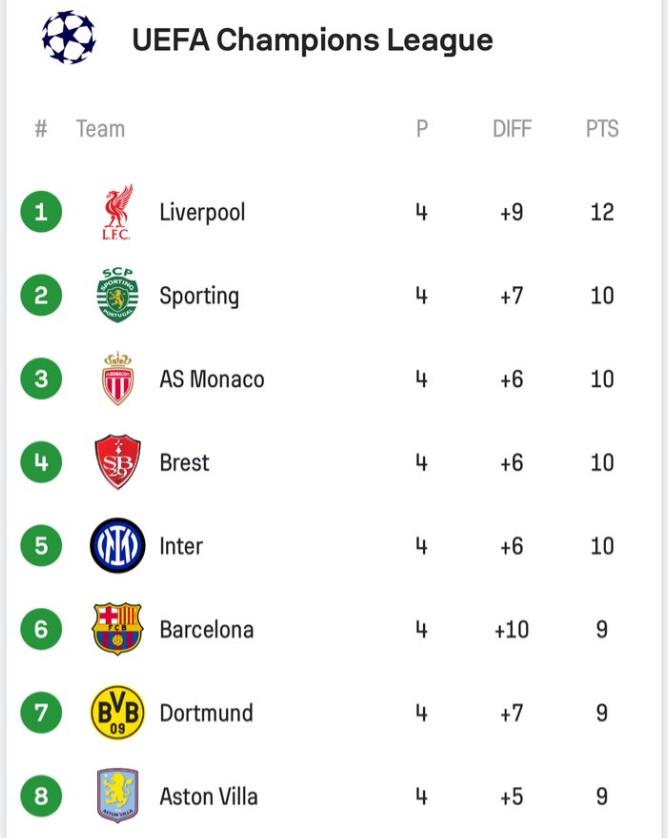
Task: Tap the AS Monaco crest
Action: [117, 379]
